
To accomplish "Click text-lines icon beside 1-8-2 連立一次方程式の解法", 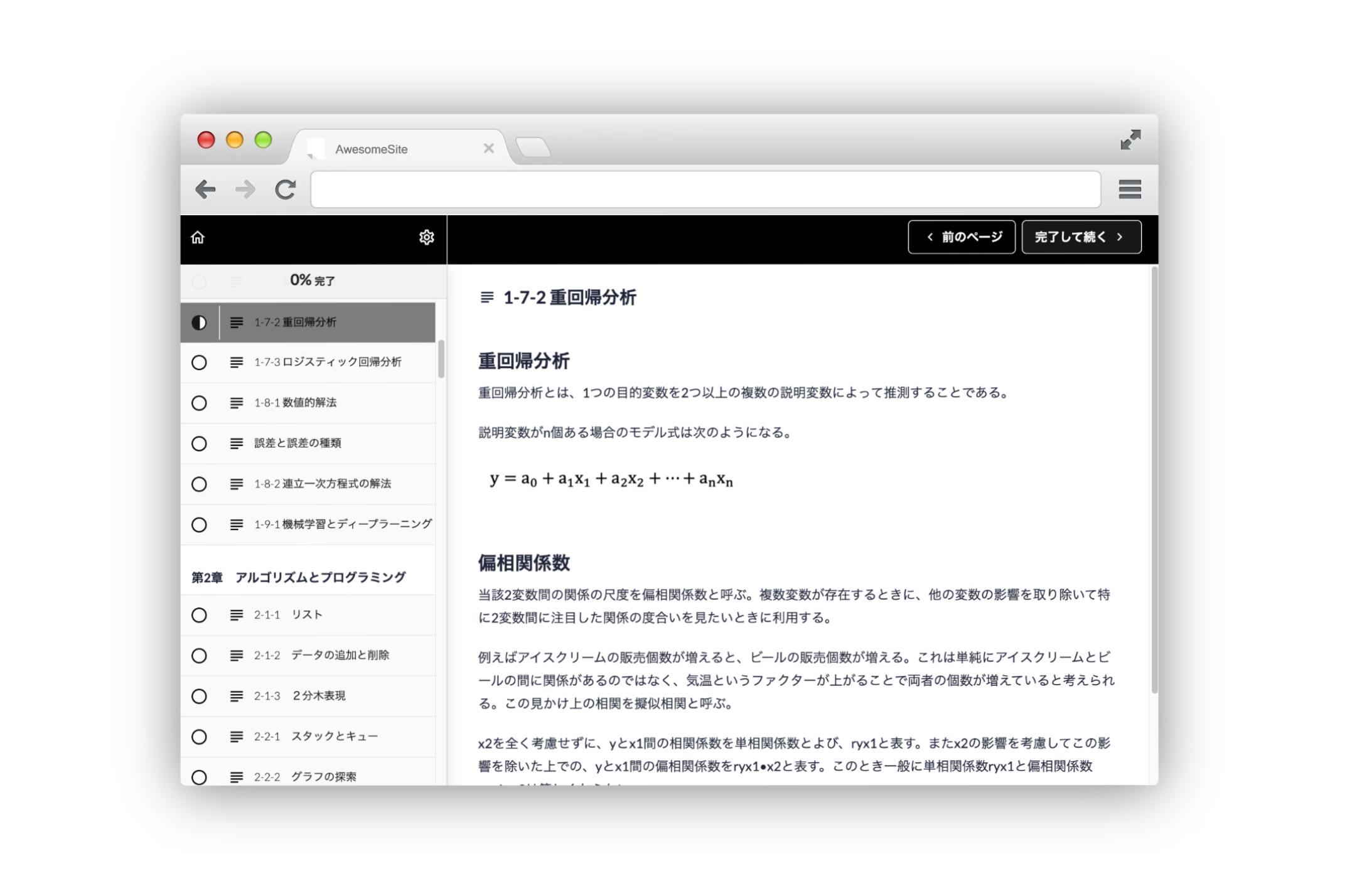I will [237, 484].
